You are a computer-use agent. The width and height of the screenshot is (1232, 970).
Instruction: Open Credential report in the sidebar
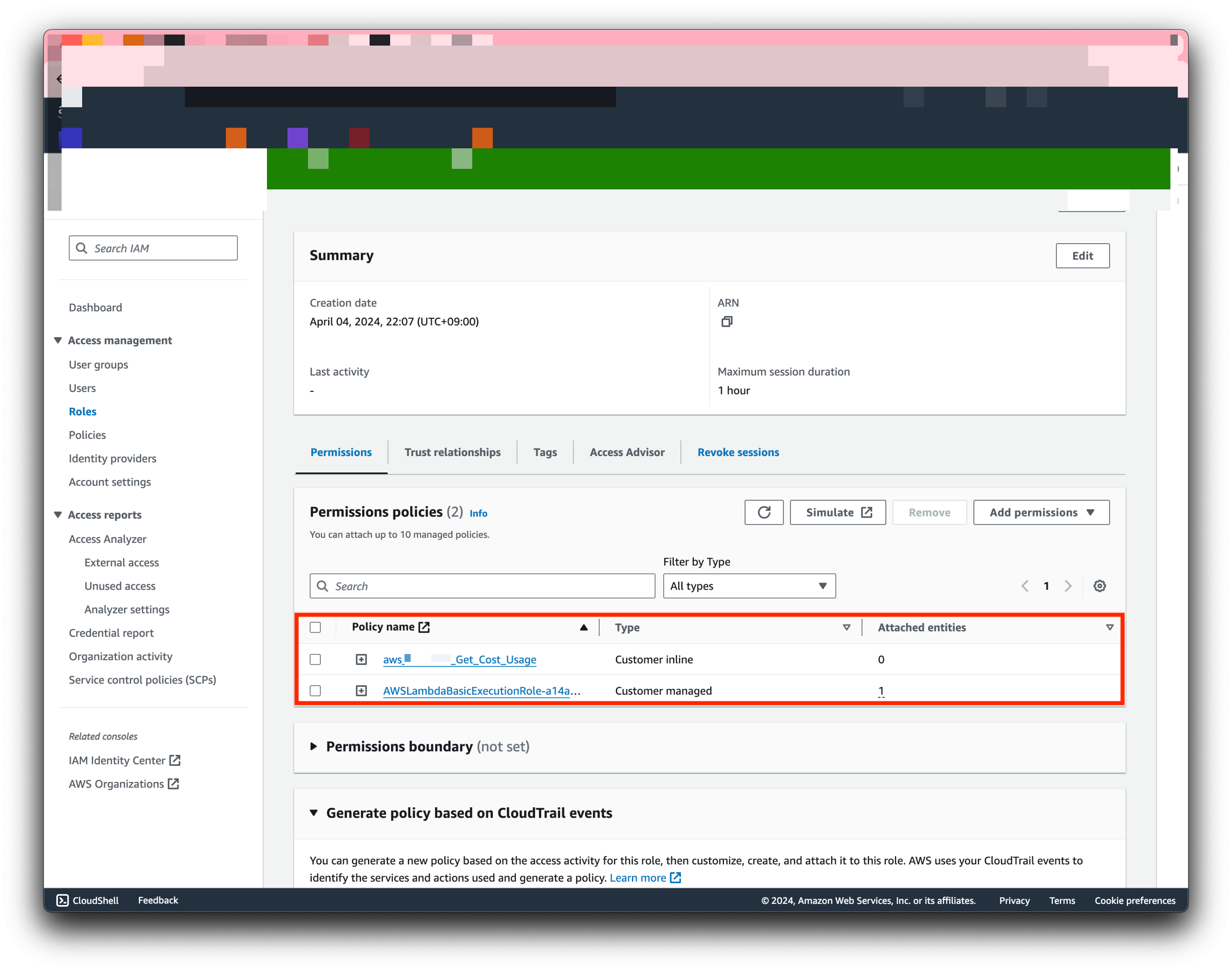[111, 632]
